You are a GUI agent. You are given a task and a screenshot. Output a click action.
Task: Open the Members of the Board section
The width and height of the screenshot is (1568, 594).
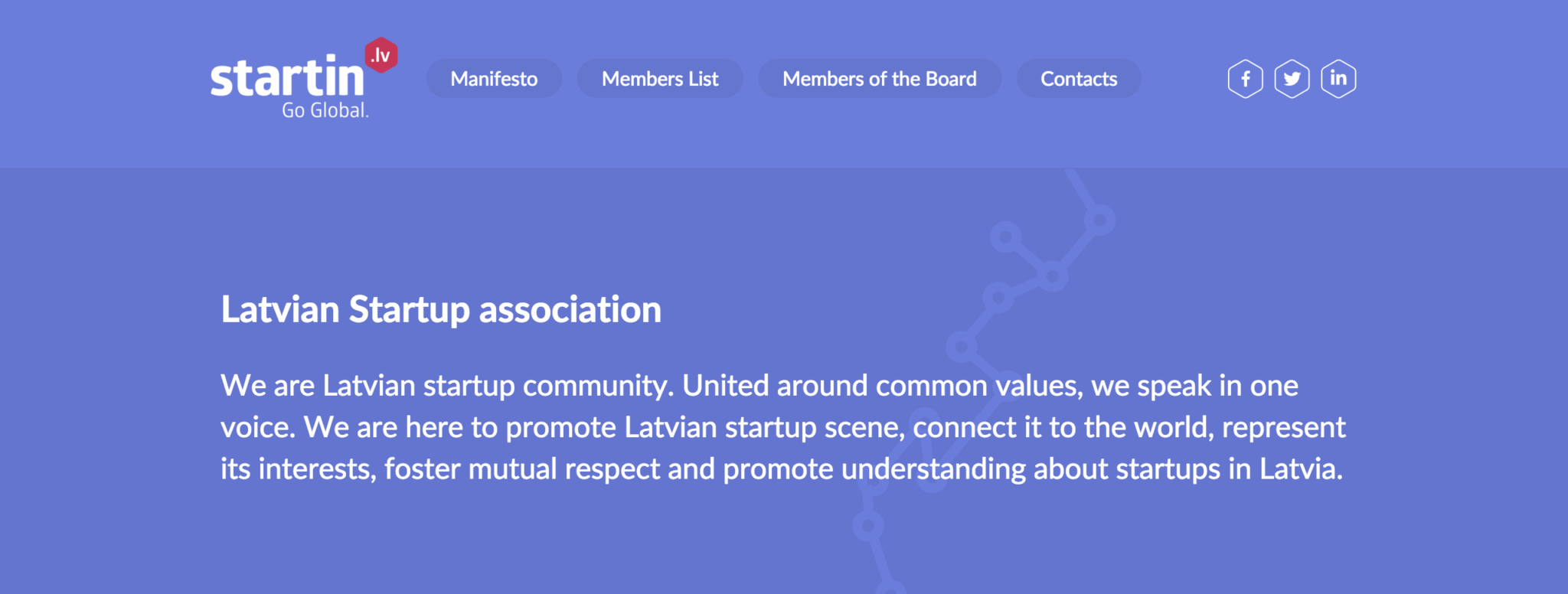point(879,79)
